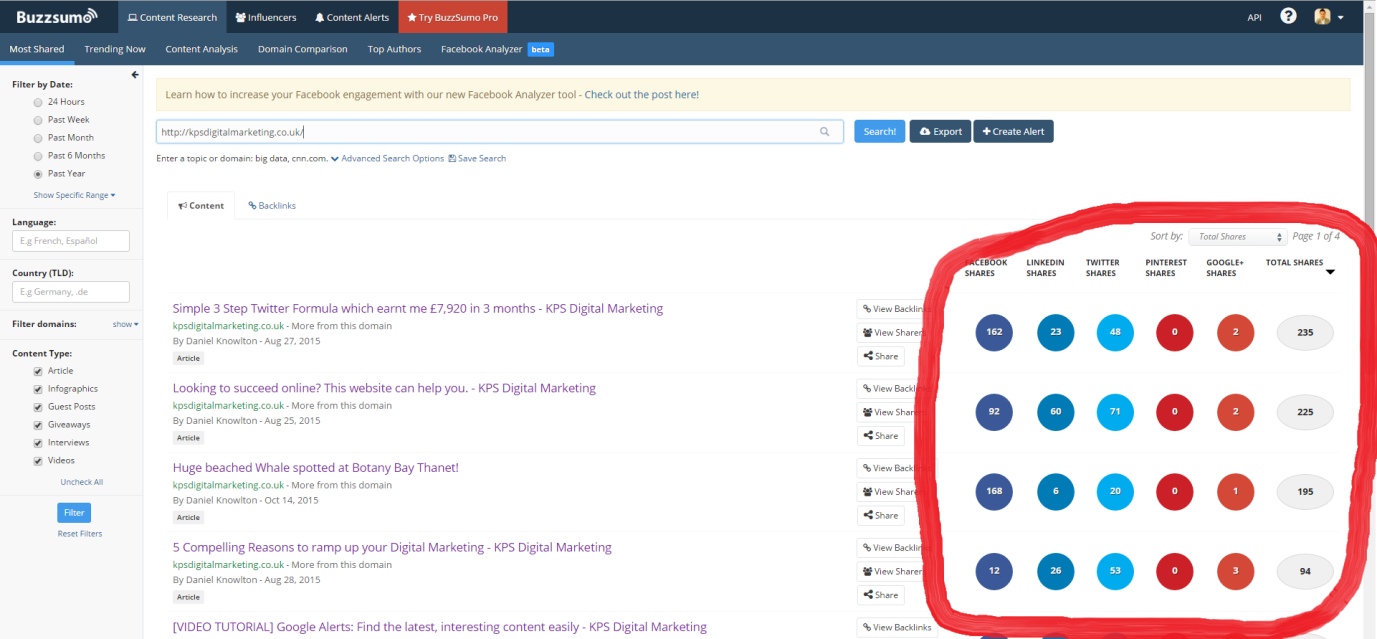Click the Export button
Screen dimensions: 1377x639
[x=939, y=132]
